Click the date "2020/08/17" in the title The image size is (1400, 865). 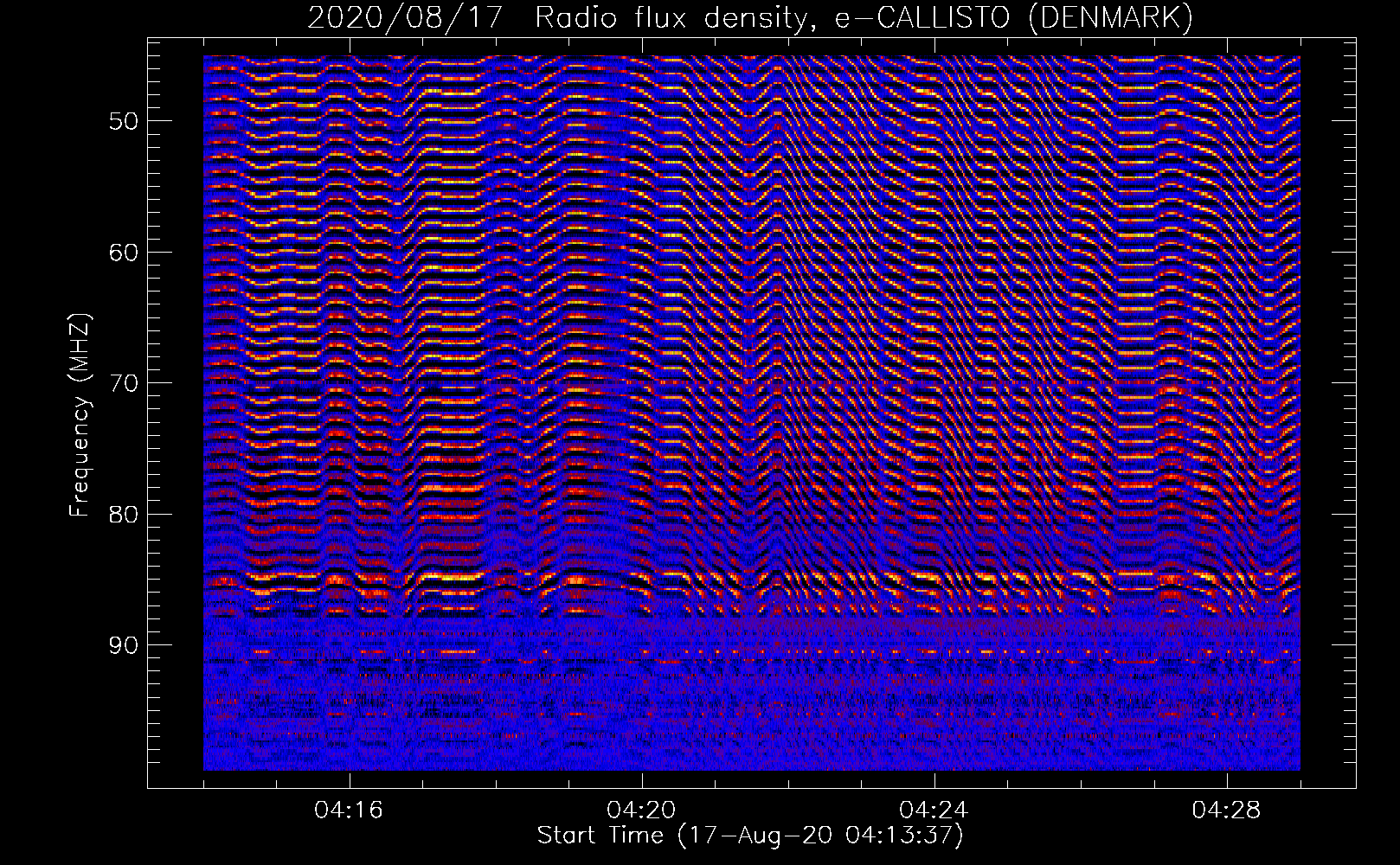405,18
